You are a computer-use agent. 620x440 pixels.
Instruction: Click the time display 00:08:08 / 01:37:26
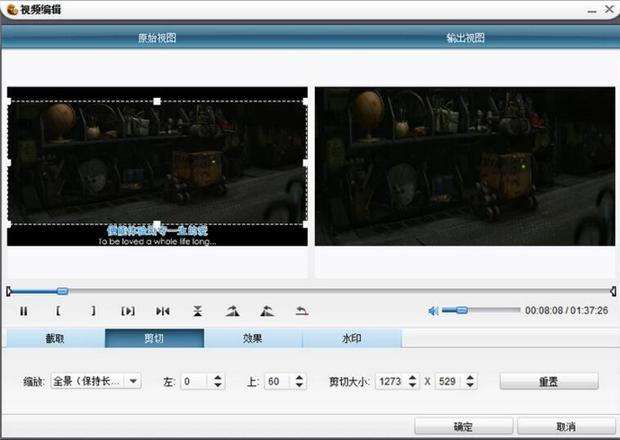coord(566,311)
